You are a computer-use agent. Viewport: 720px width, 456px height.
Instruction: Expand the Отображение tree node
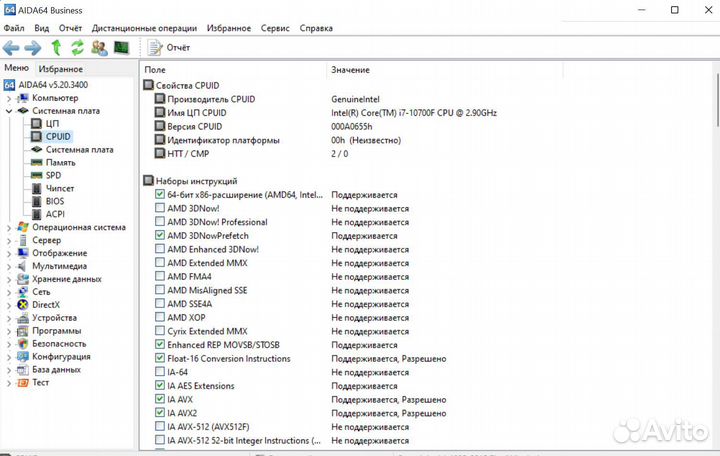point(9,253)
